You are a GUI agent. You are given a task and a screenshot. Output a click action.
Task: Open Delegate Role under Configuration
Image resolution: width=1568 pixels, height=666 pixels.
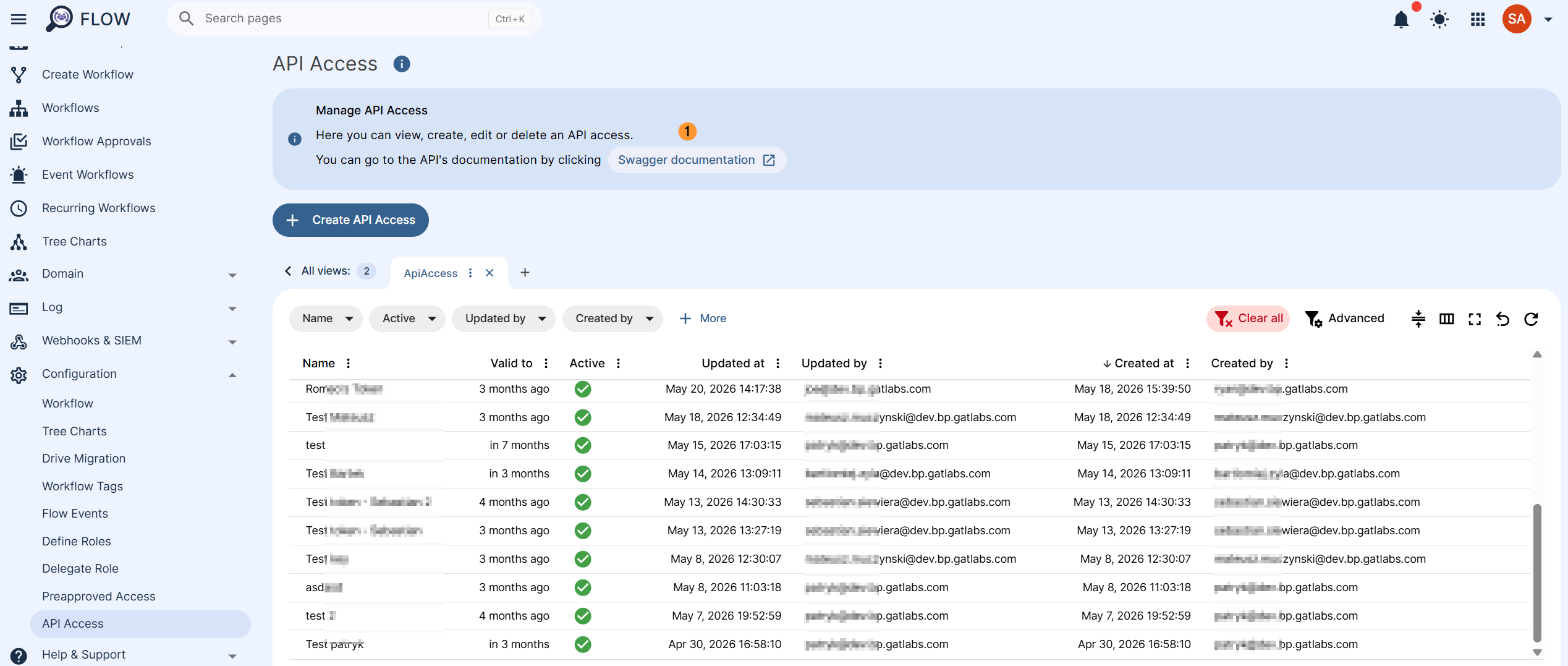[x=80, y=569]
